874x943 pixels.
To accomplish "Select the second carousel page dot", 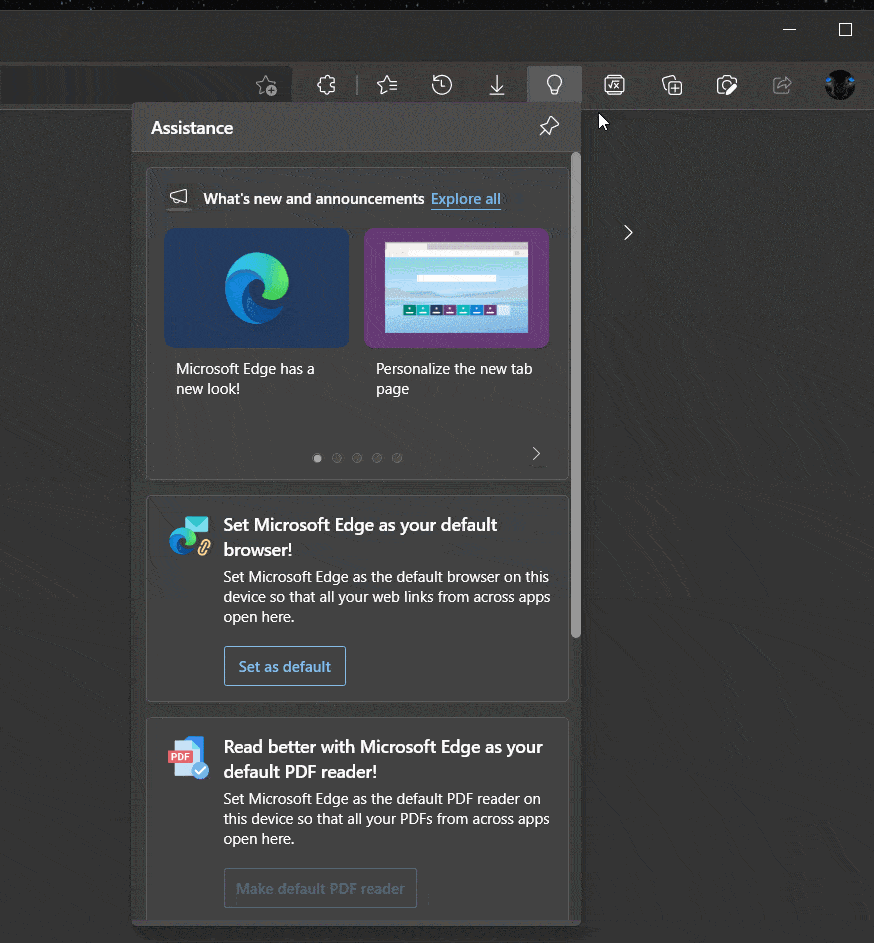I will click(337, 458).
